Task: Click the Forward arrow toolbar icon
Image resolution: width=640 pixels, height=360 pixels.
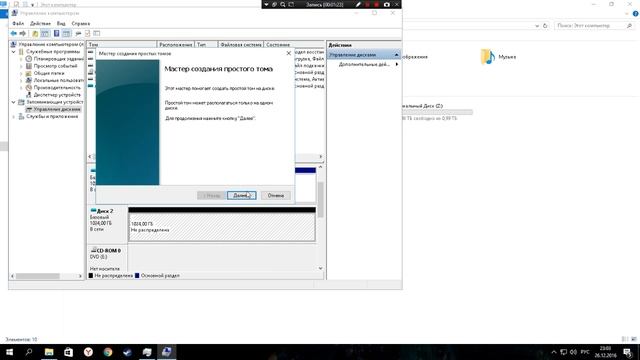Action: click(23, 33)
